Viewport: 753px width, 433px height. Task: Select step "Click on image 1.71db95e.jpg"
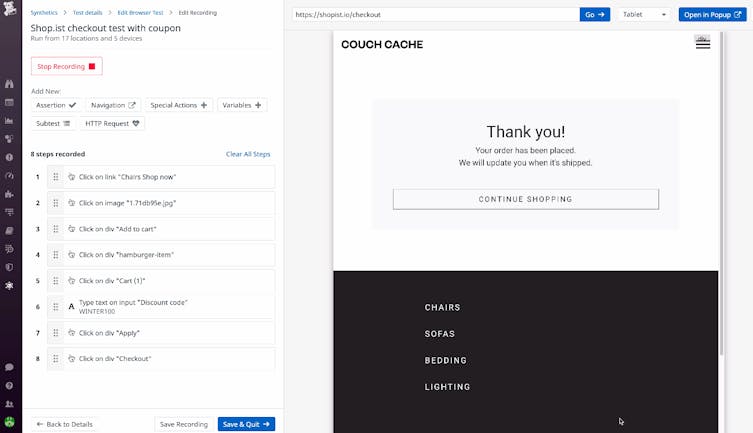click(161, 203)
